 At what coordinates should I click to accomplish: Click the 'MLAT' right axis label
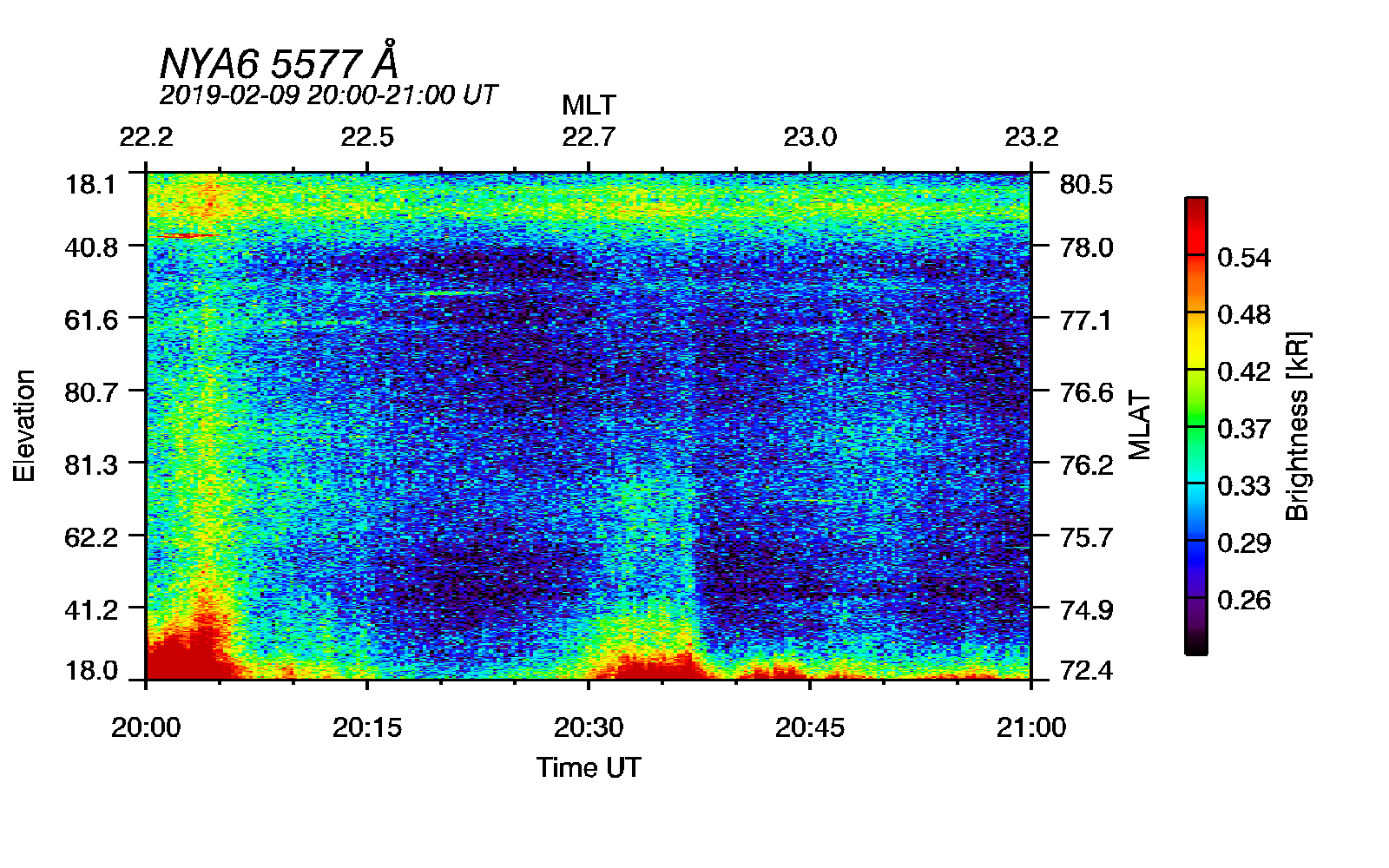click(x=1140, y=425)
